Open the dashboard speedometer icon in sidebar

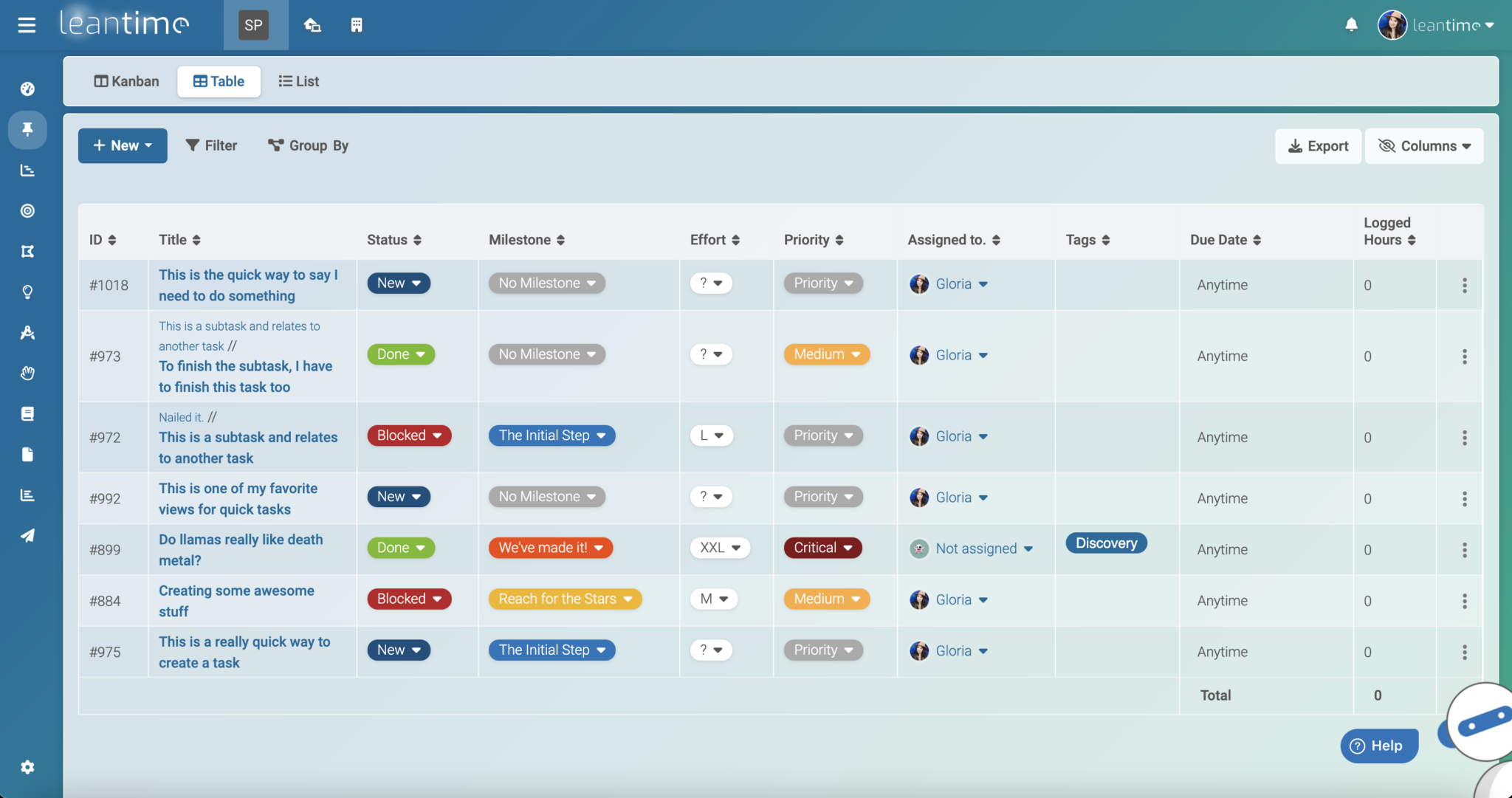point(27,88)
